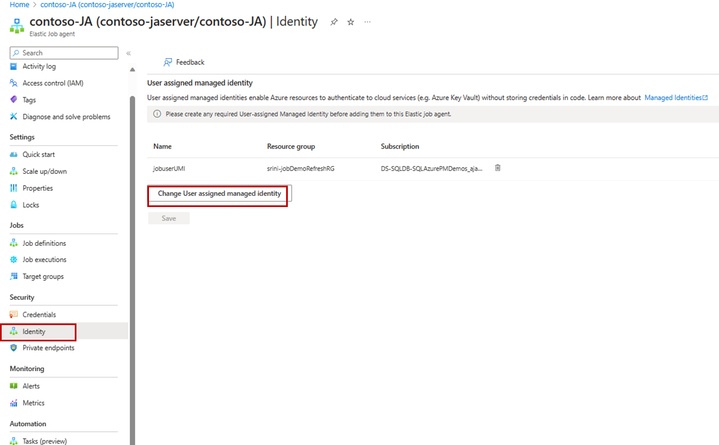Click the Elastic Job agent resource icon
This screenshot has width=719, height=445.
(x=17, y=26)
